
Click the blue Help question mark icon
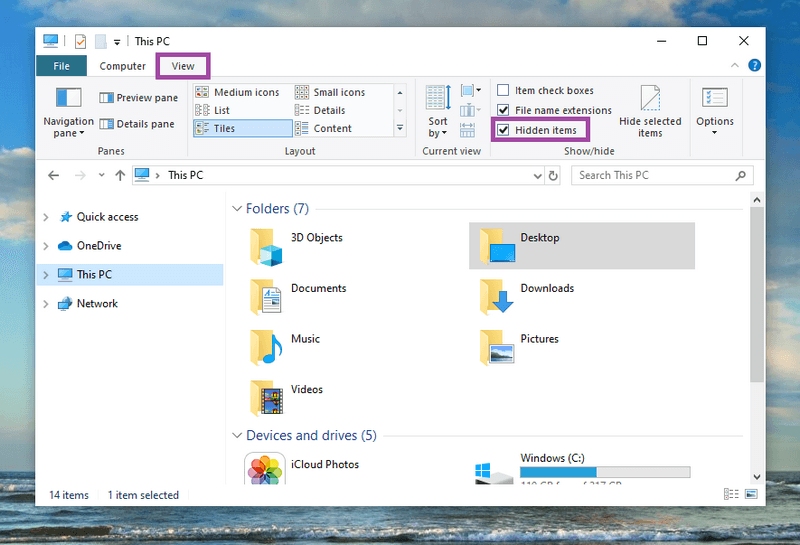755,66
